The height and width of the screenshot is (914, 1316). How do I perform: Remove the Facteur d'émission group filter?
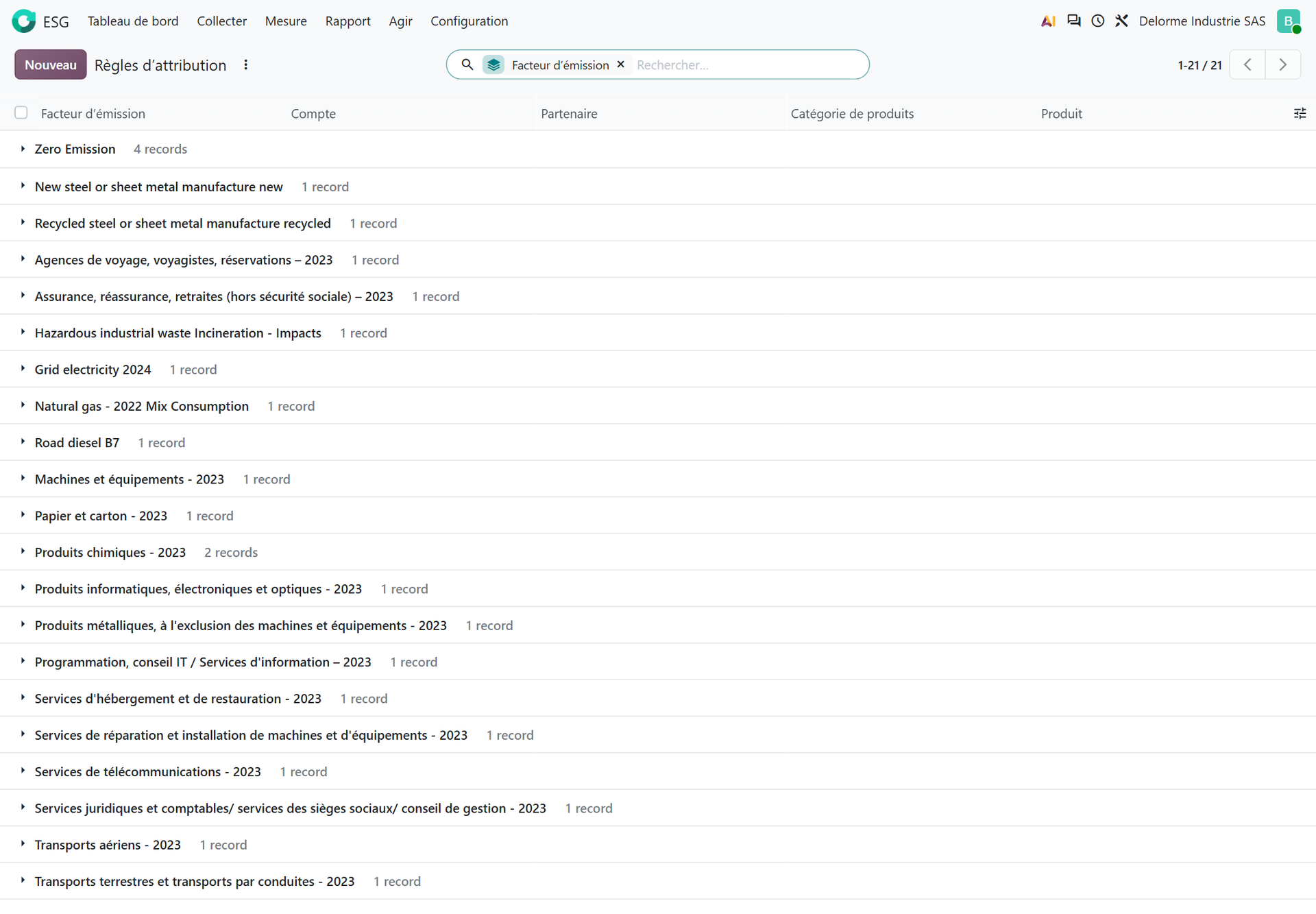point(621,64)
